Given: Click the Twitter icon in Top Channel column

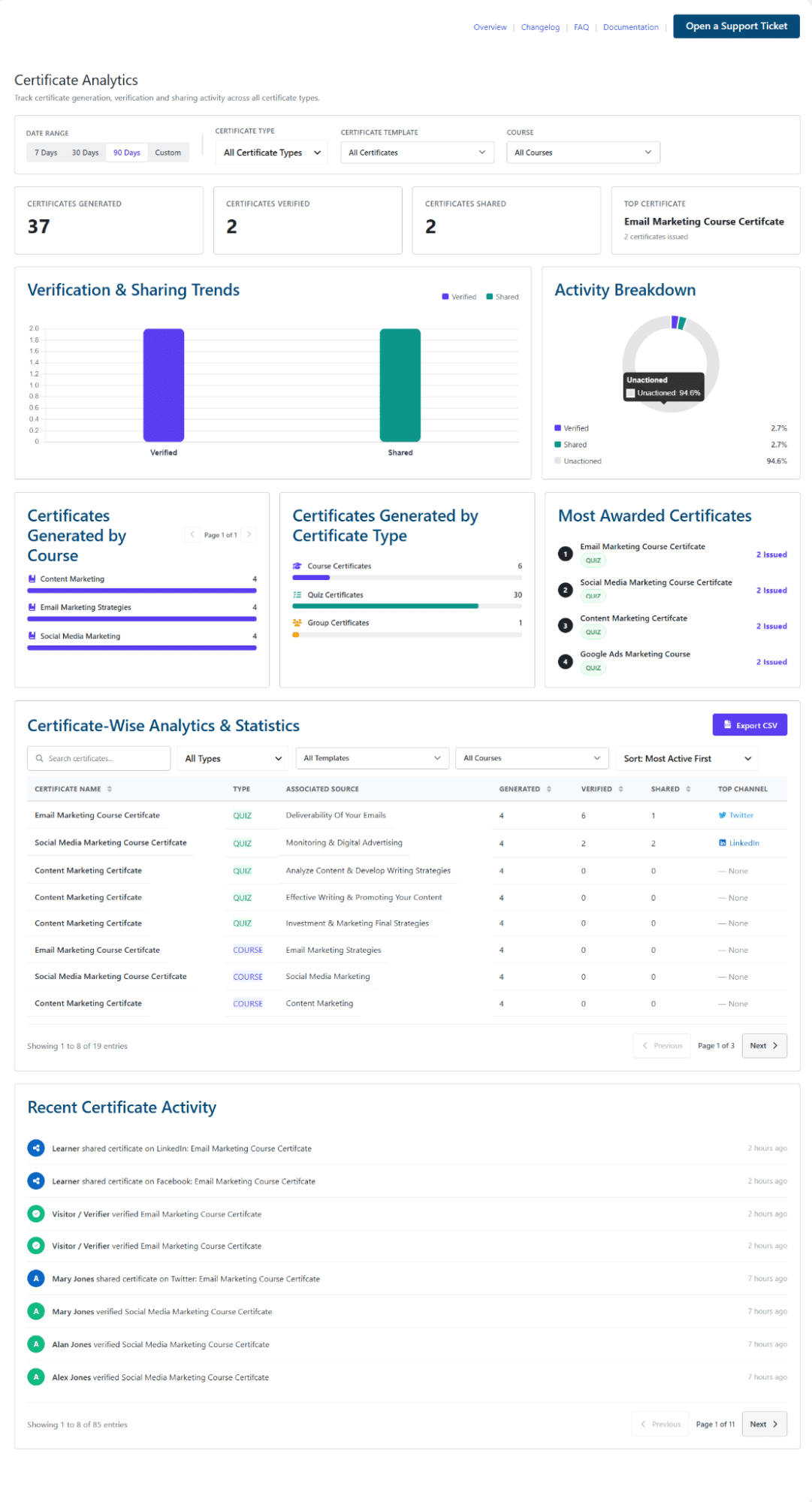Looking at the screenshot, I should (722, 815).
